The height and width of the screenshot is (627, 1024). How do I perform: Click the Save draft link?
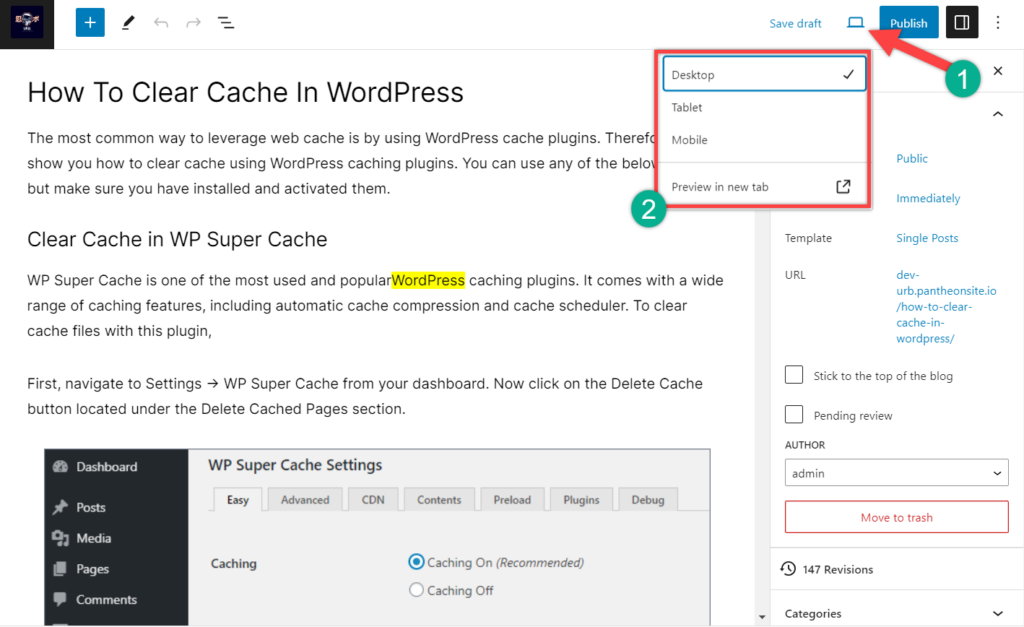point(795,22)
